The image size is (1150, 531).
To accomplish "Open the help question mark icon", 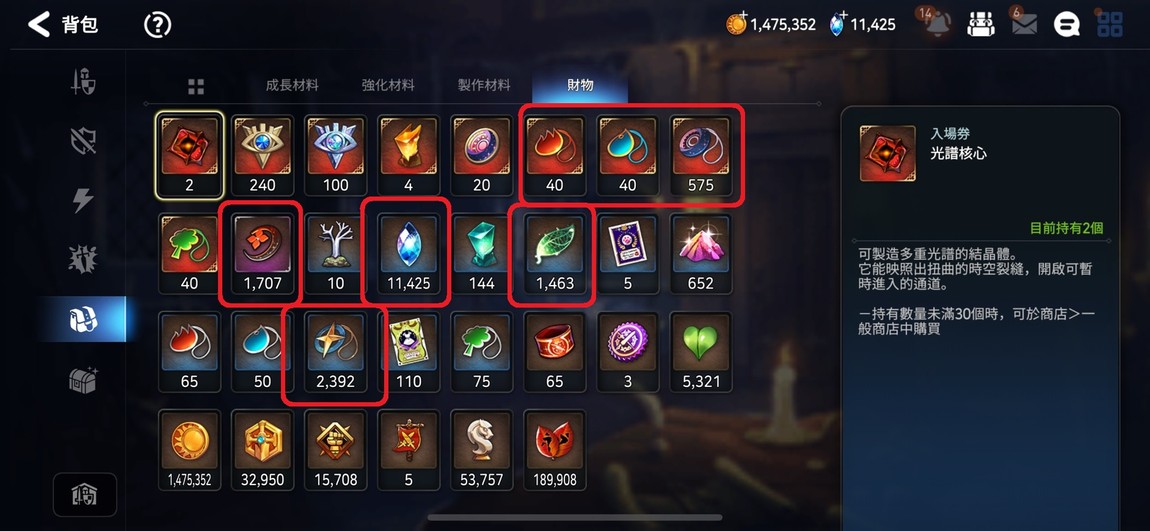I will click(x=158, y=25).
